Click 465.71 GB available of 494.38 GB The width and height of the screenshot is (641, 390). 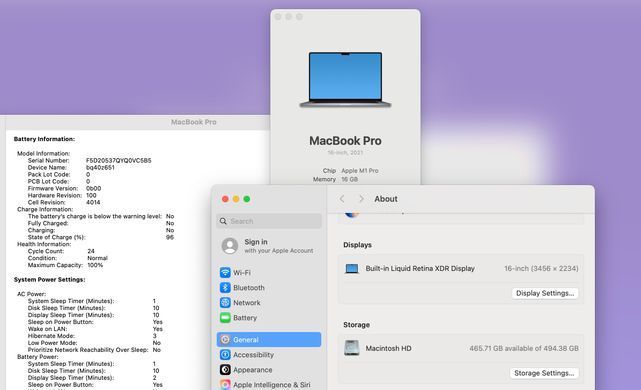(x=524, y=348)
